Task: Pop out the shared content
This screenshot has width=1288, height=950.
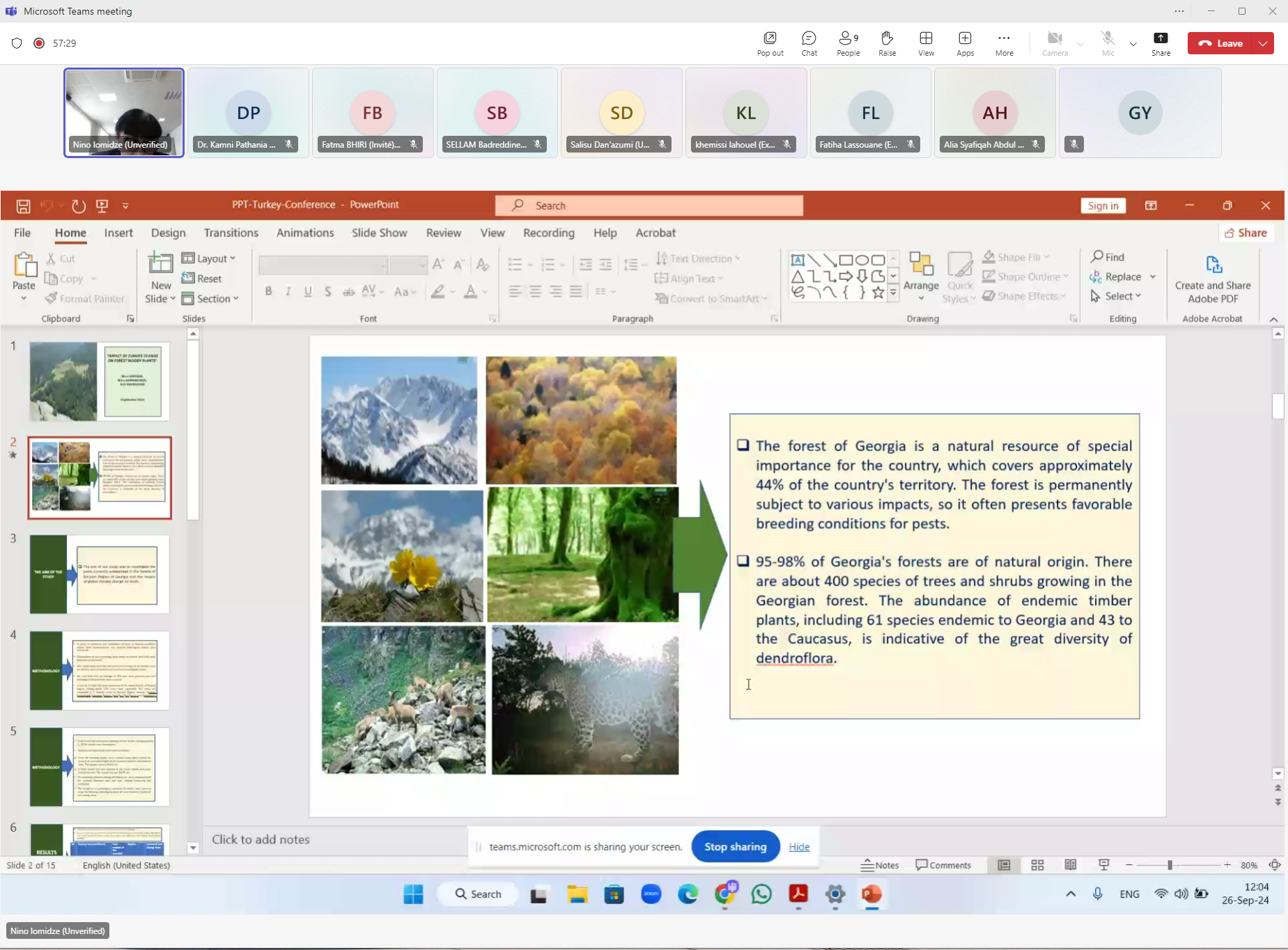Action: coord(770,43)
